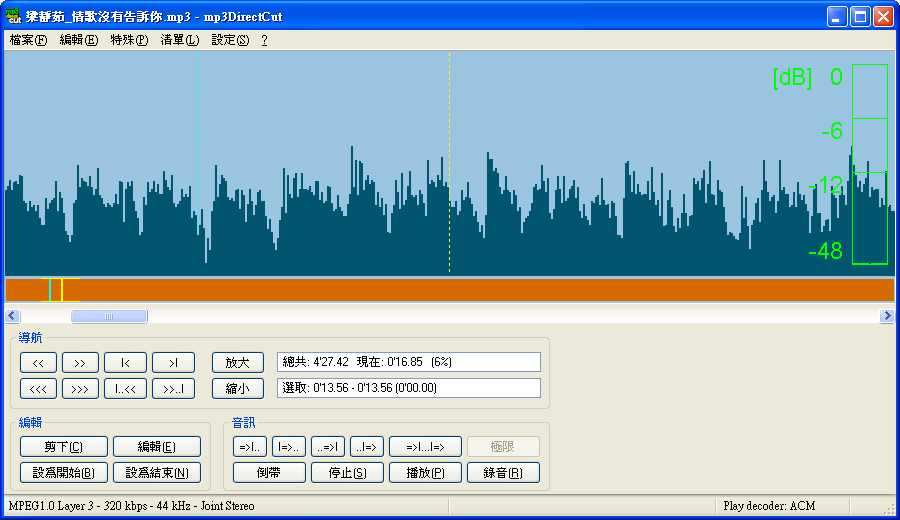Jump to beginning with |< button
Screen dimensions: 900x520
tap(125, 363)
